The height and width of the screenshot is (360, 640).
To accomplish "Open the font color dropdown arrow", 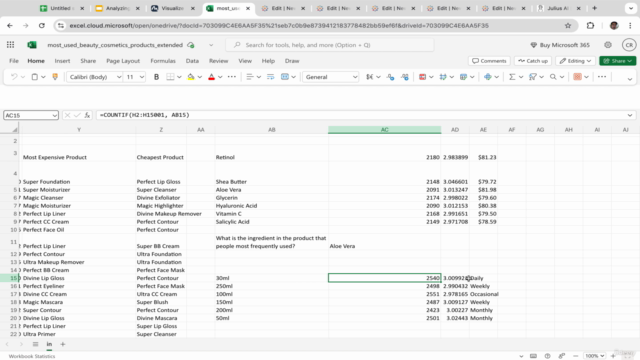I will point(220,77).
